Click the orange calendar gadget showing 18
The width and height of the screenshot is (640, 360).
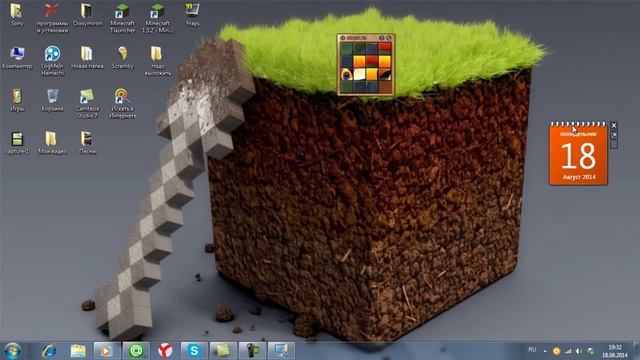[578, 153]
